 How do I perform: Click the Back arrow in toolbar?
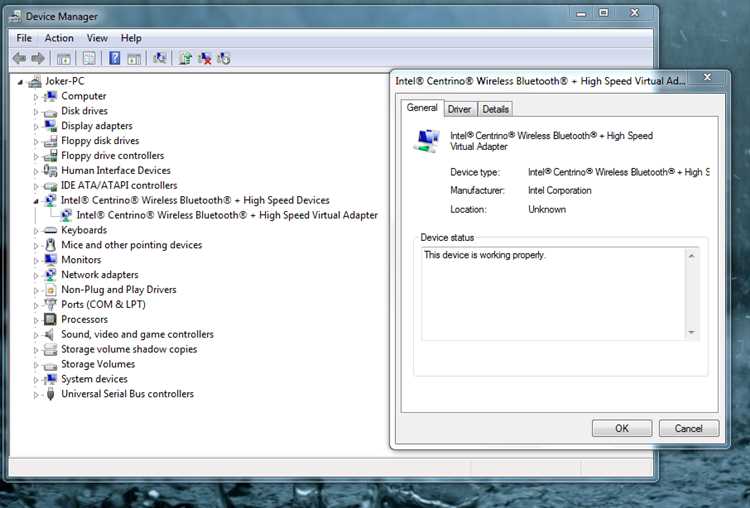[19, 58]
